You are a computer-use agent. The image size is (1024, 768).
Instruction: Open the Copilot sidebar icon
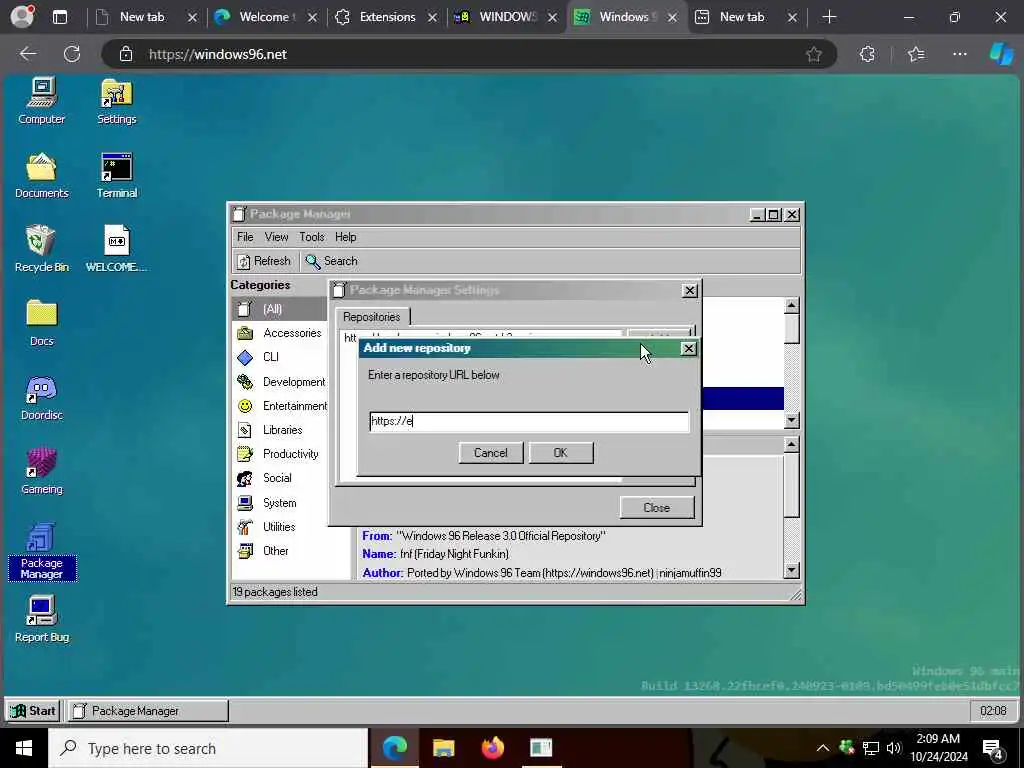[x=1001, y=54]
